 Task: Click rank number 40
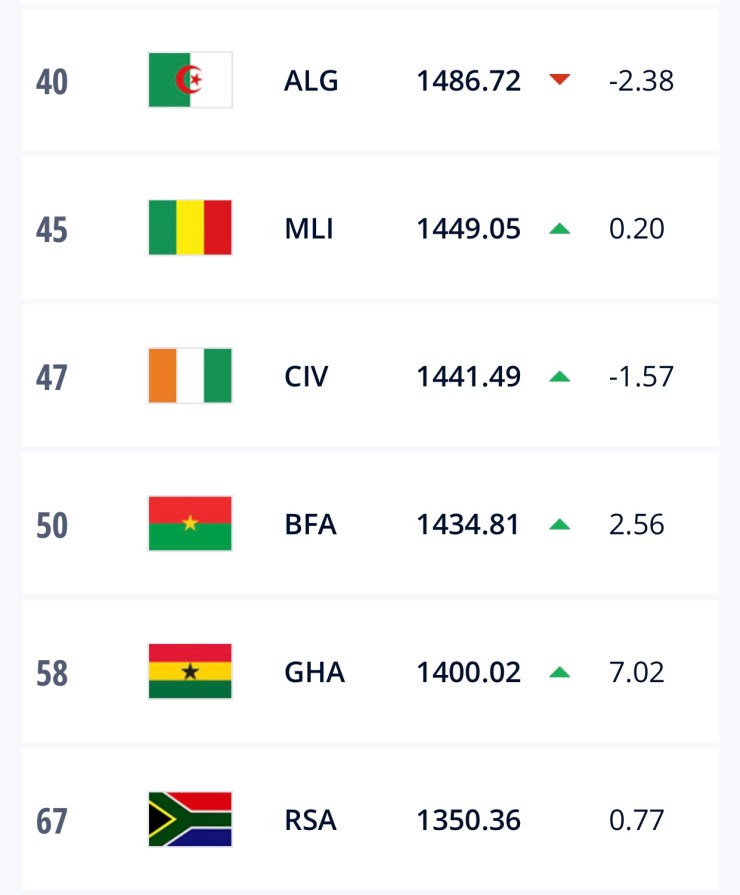point(52,81)
